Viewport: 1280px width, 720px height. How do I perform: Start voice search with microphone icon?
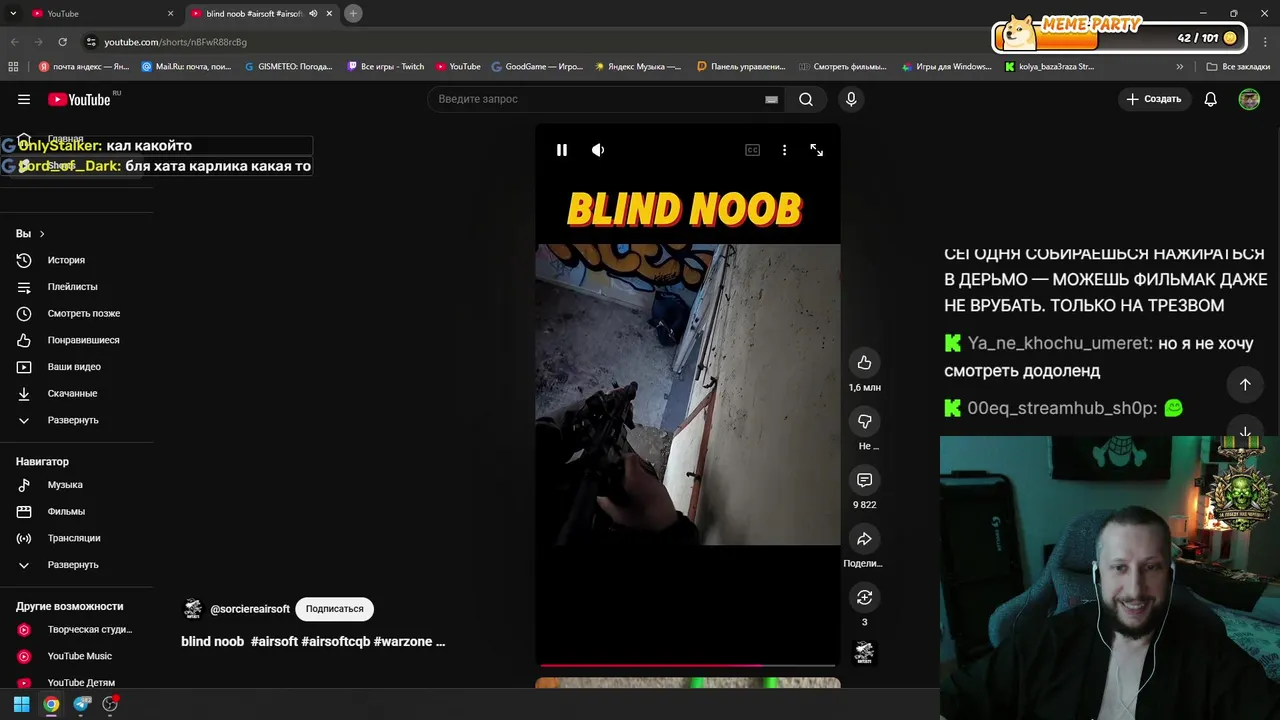[x=851, y=99]
